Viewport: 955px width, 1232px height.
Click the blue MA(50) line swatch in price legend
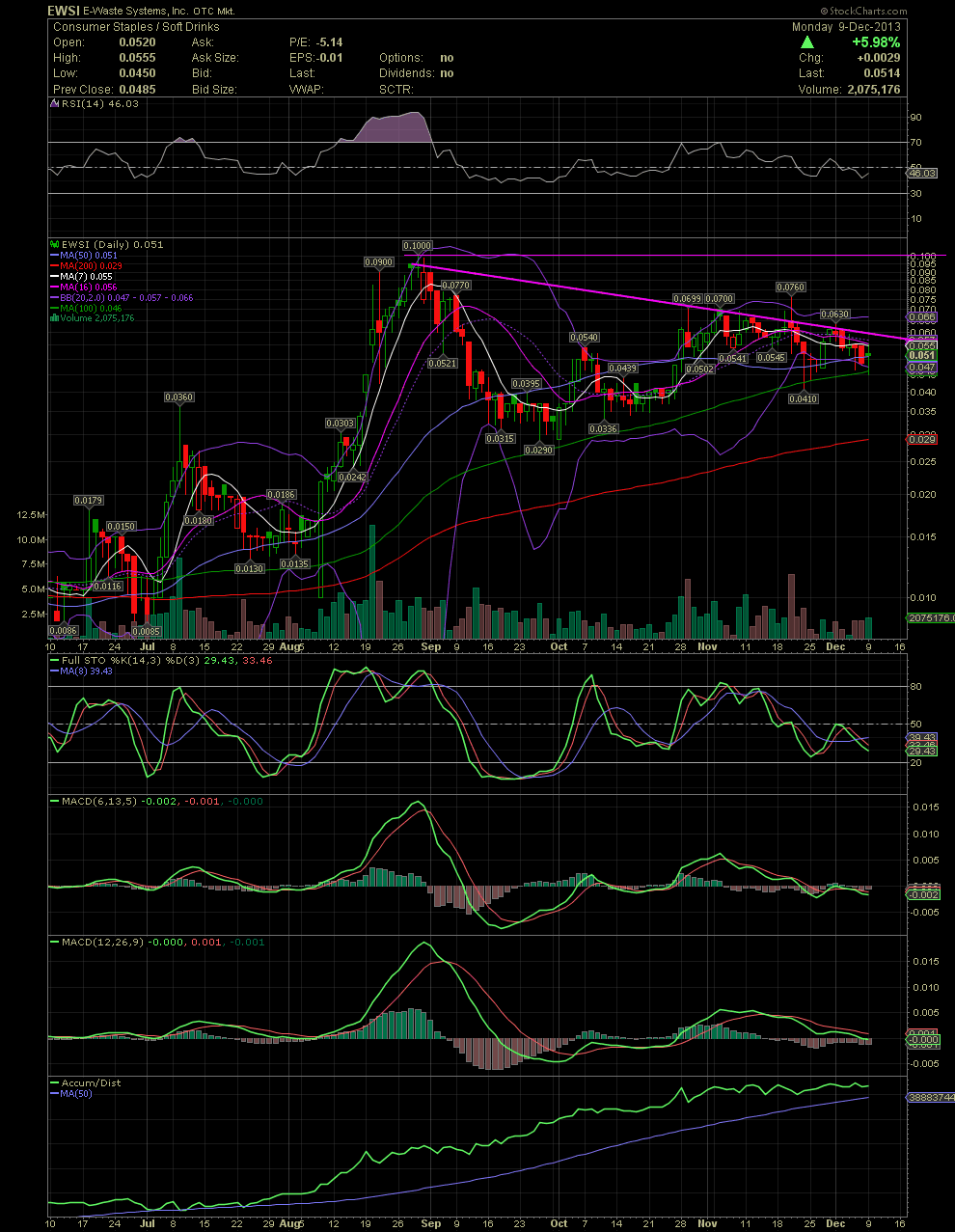click(55, 255)
